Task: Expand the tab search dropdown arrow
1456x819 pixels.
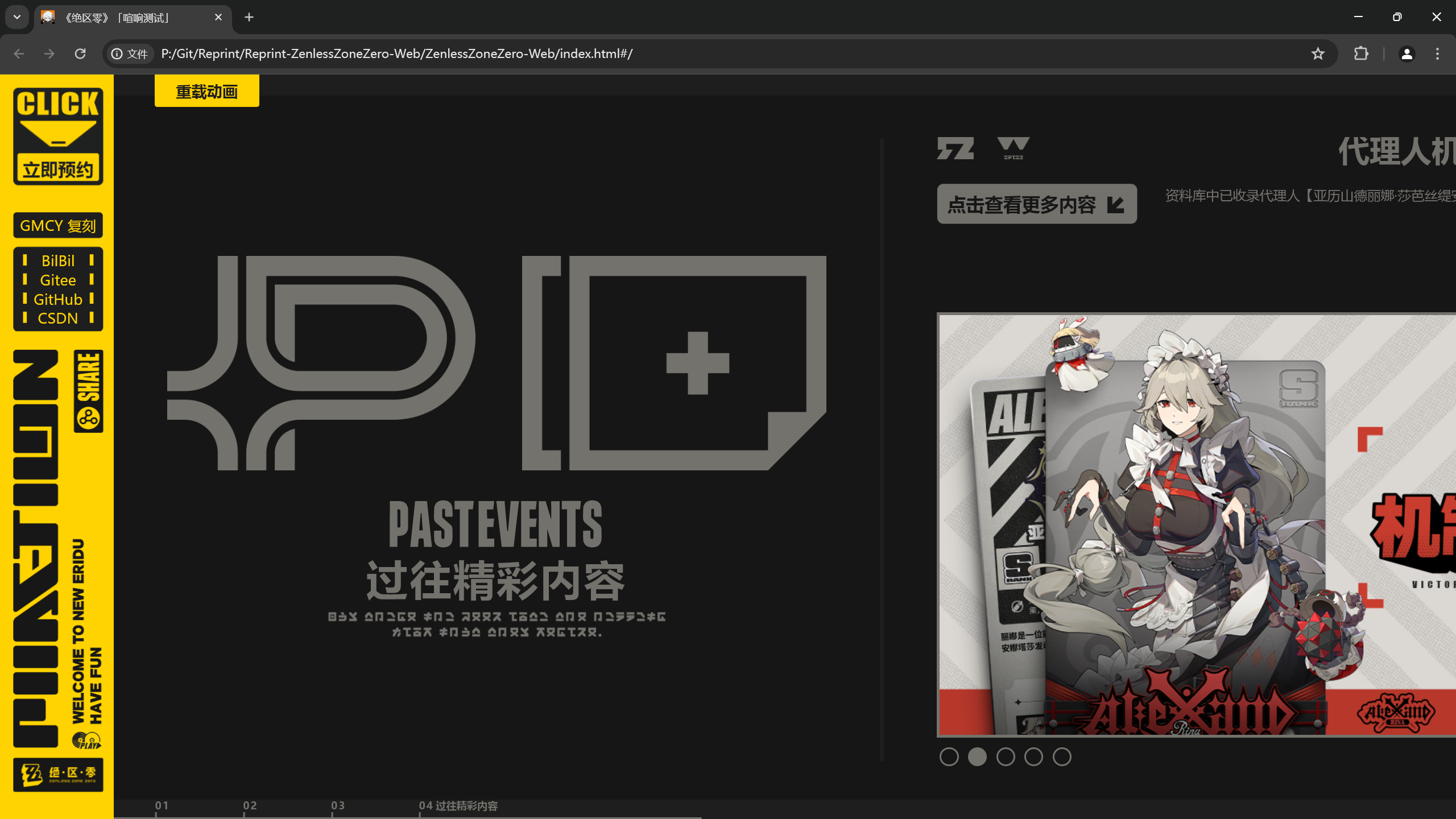Action: tap(17, 17)
